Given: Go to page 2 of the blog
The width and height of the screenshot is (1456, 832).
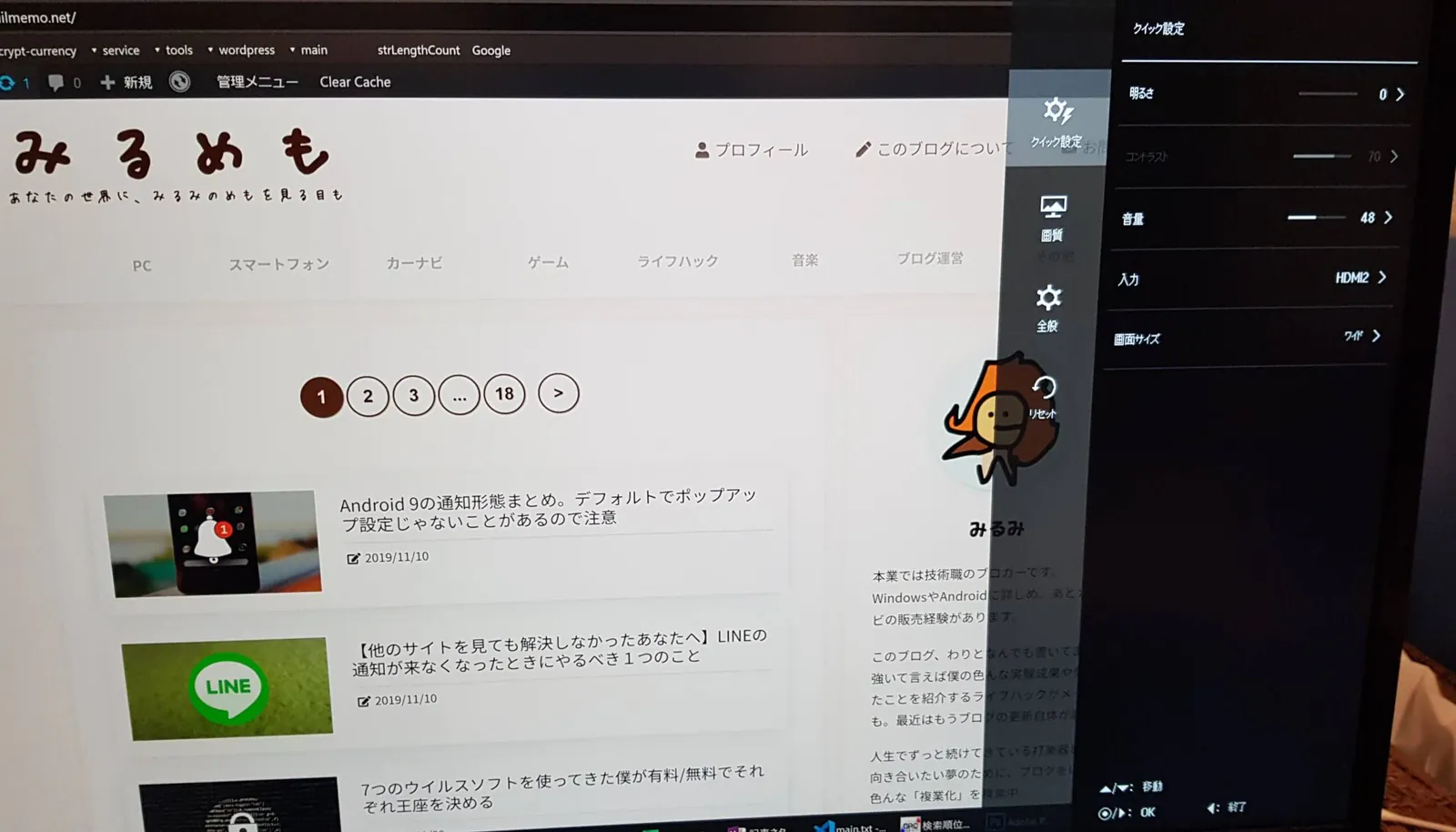Looking at the screenshot, I should [x=368, y=396].
